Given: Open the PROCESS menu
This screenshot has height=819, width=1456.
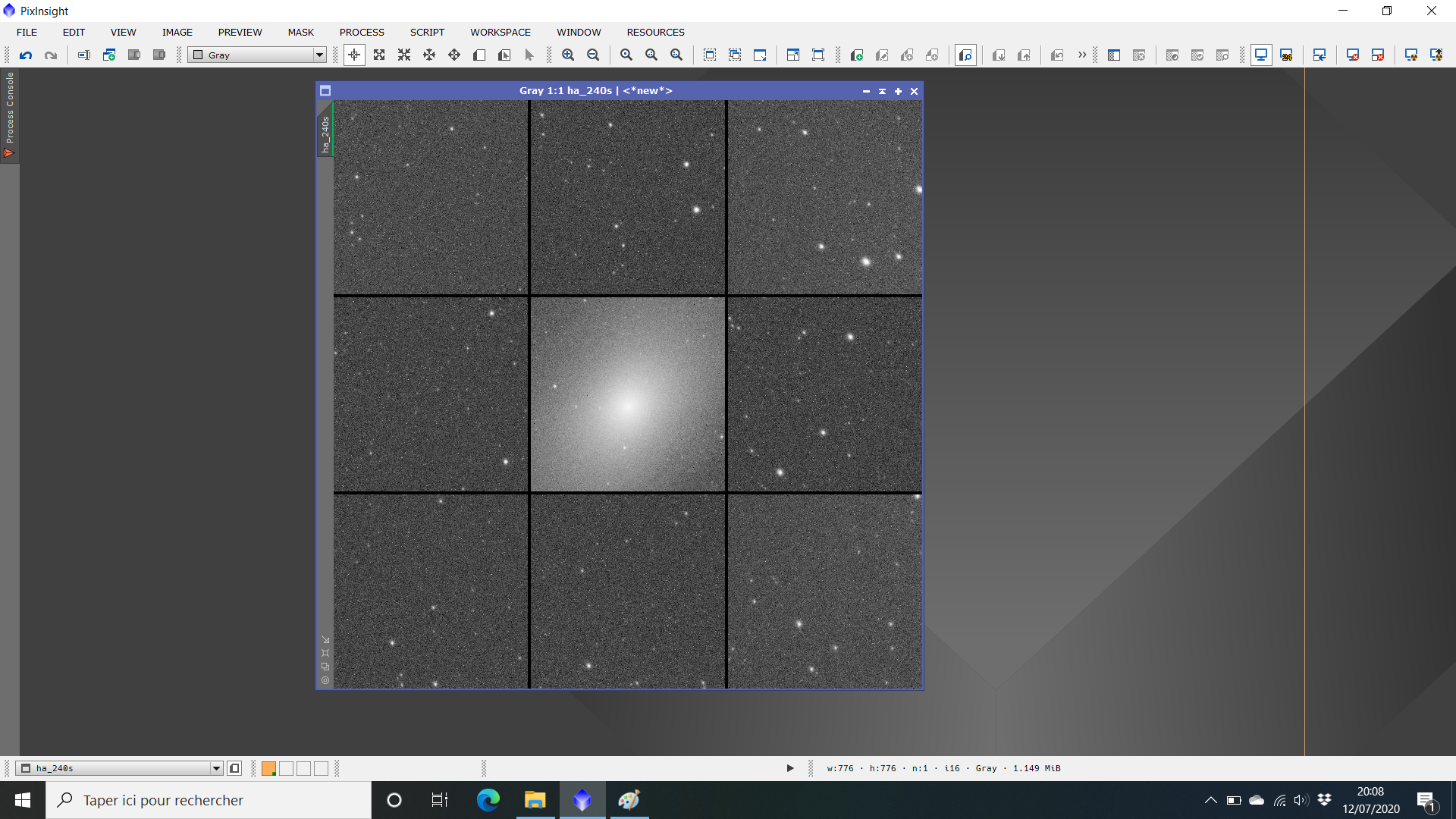Looking at the screenshot, I should 362,32.
